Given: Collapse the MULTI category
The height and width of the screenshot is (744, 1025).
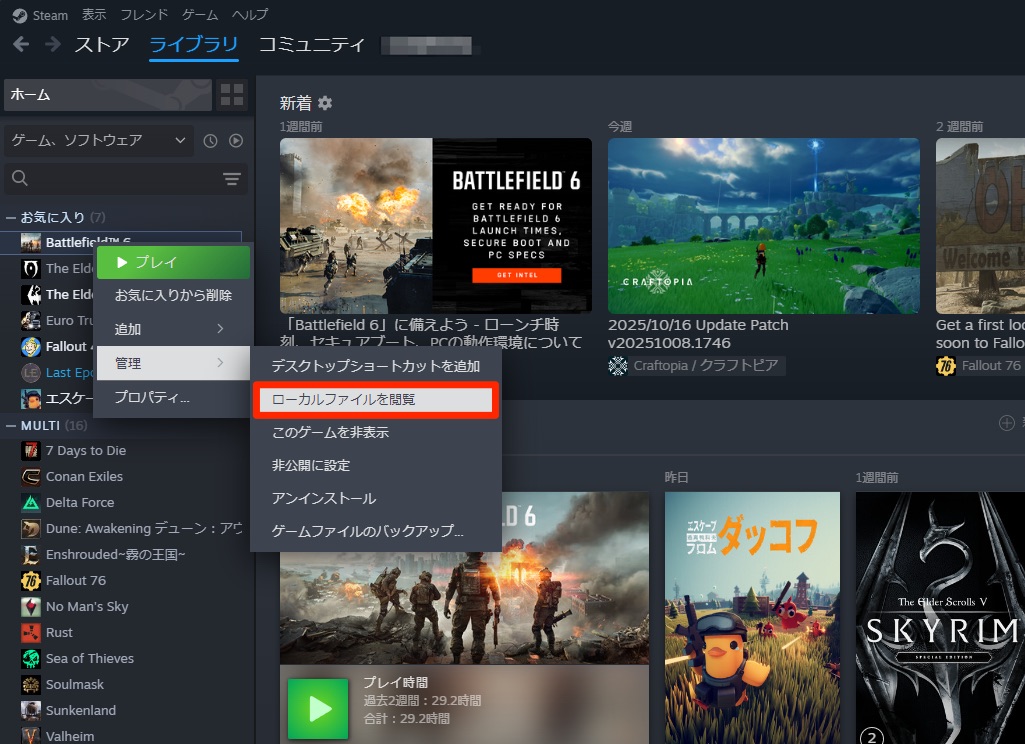Looking at the screenshot, I should (x=11, y=425).
